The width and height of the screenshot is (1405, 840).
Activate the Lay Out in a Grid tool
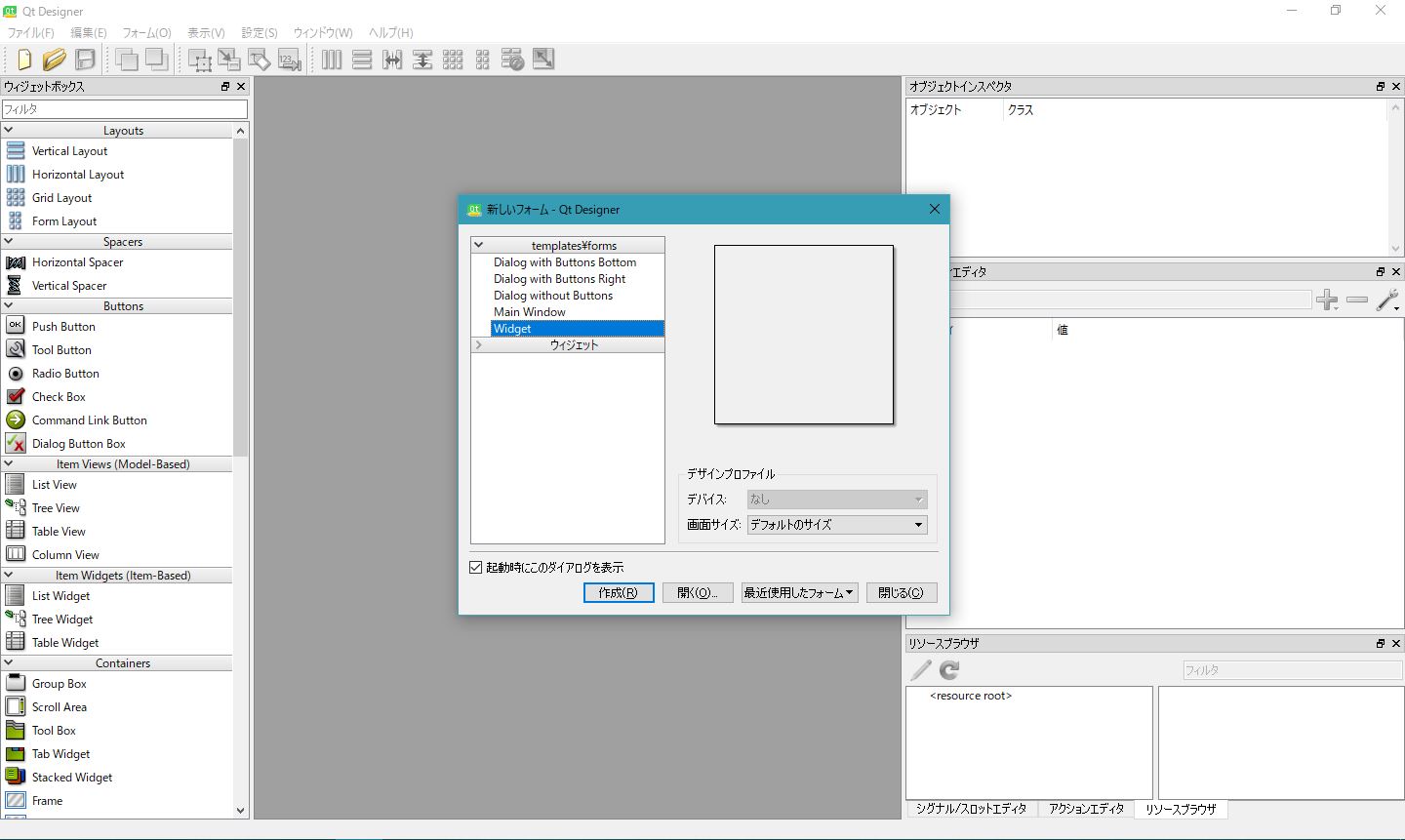point(453,60)
